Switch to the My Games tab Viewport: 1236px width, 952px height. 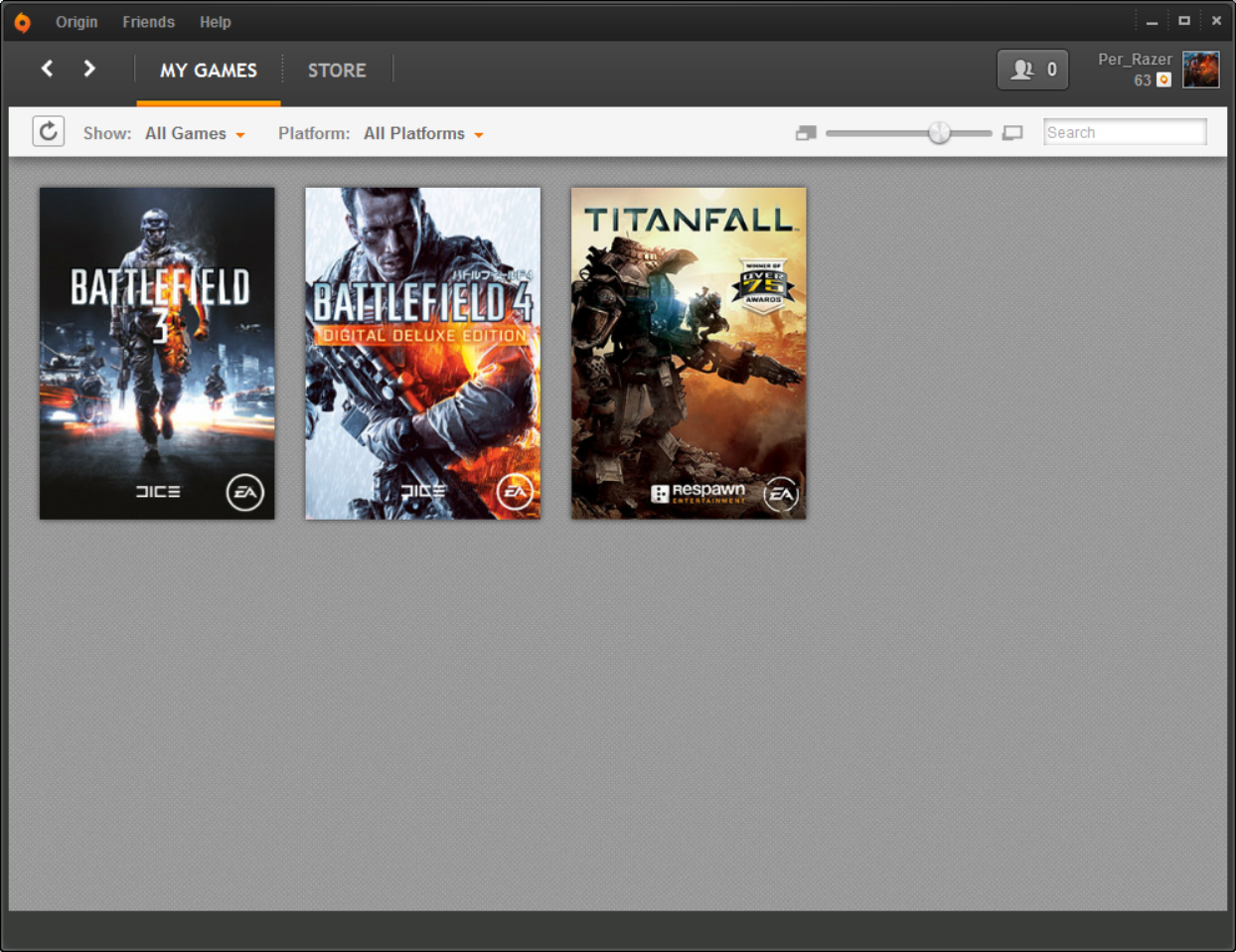coord(209,71)
